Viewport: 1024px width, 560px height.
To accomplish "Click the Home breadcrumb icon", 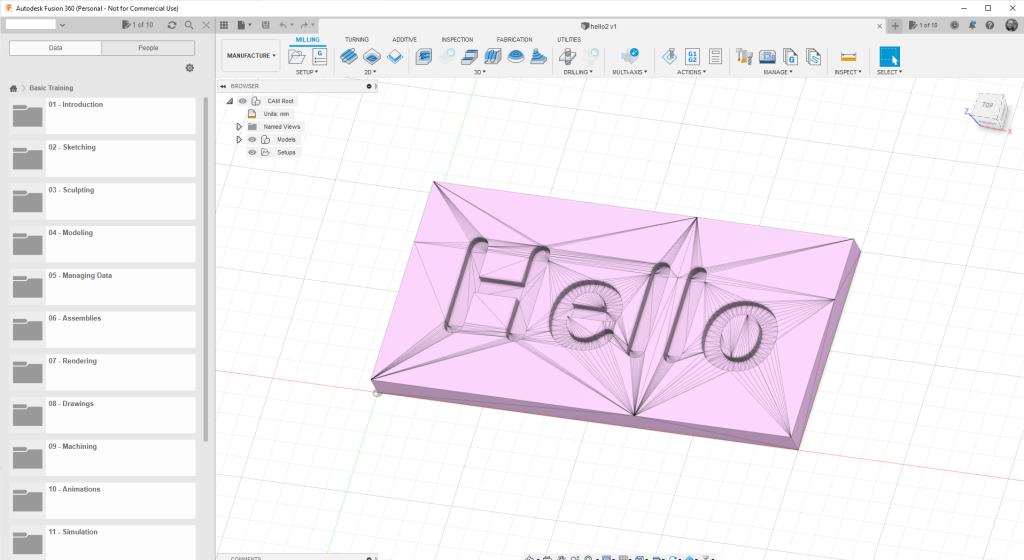I will point(13,88).
